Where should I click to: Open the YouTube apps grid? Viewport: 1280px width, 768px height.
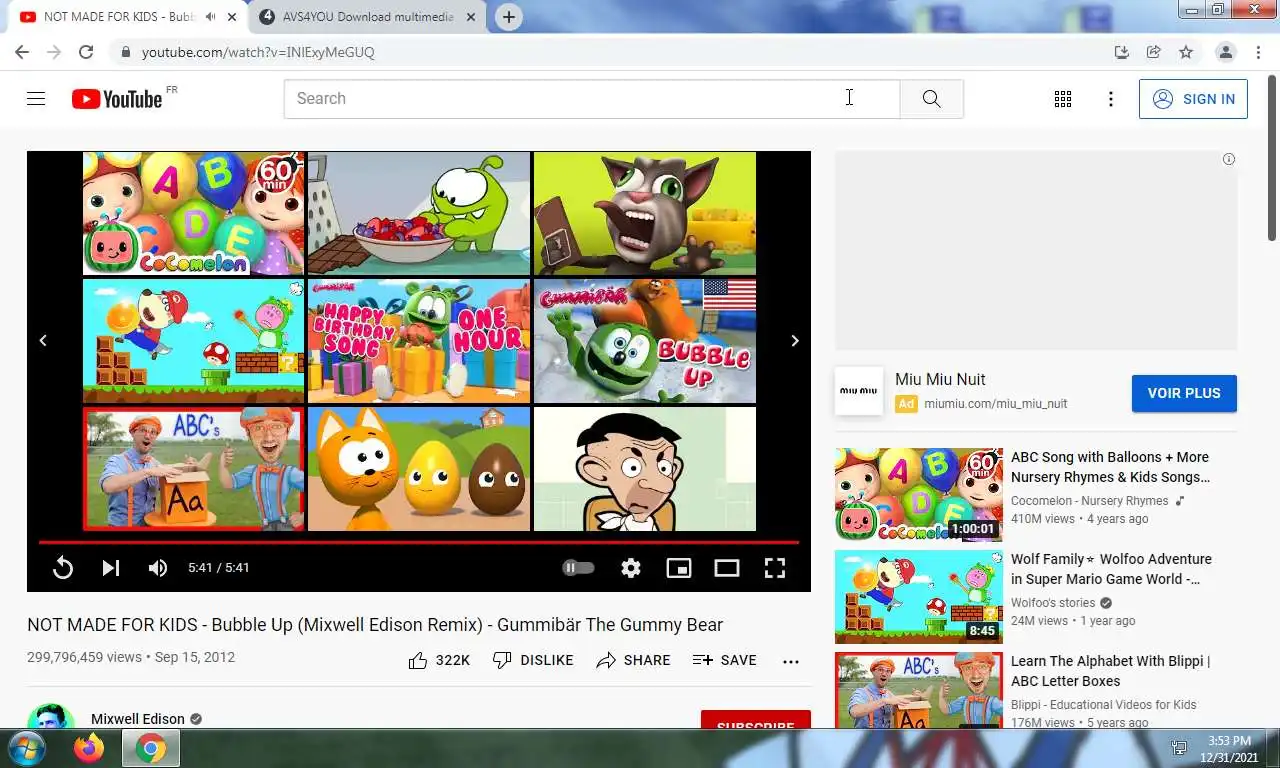(1063, 99)
